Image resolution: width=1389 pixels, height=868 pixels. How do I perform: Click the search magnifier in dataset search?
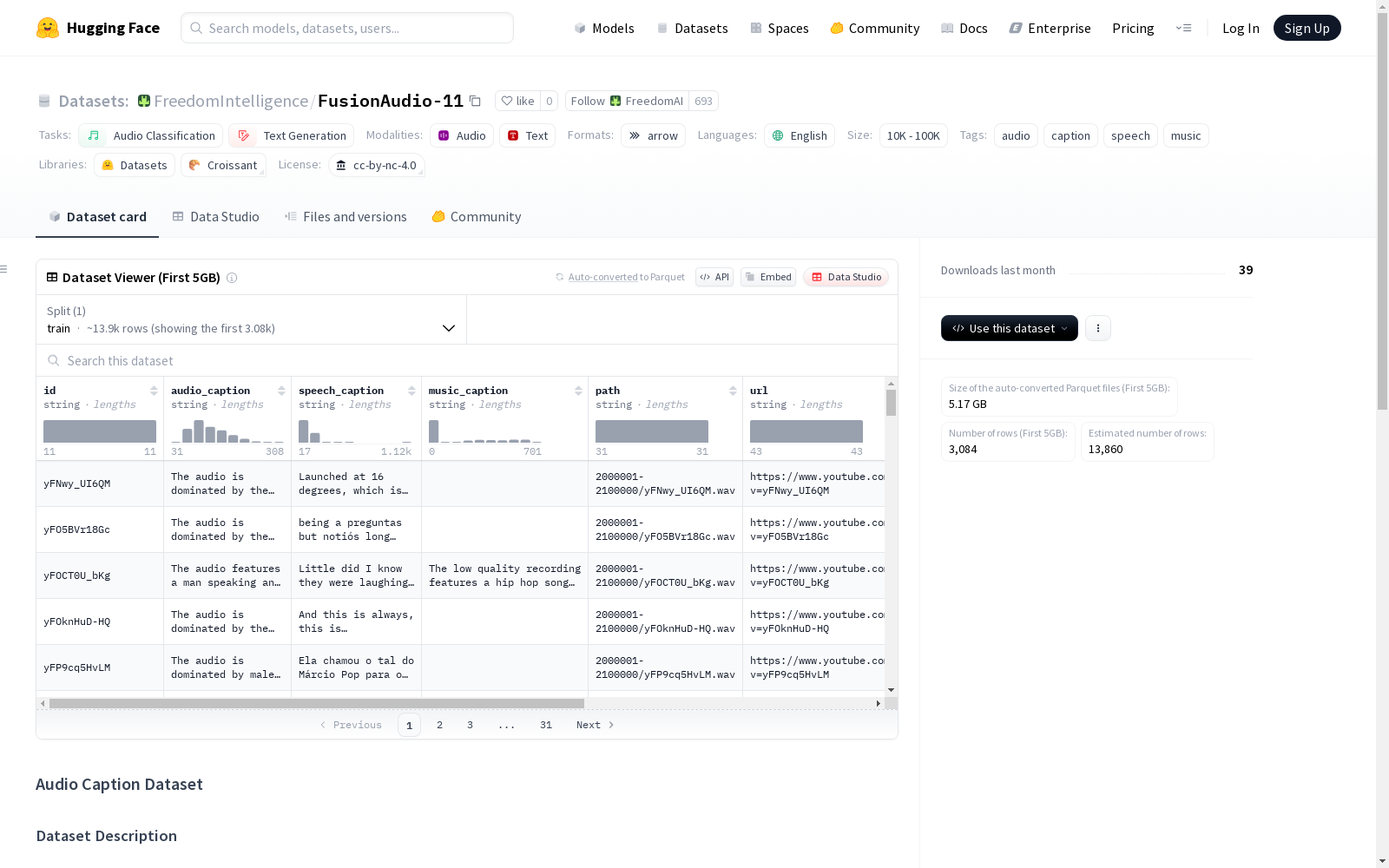coord(54,361)
